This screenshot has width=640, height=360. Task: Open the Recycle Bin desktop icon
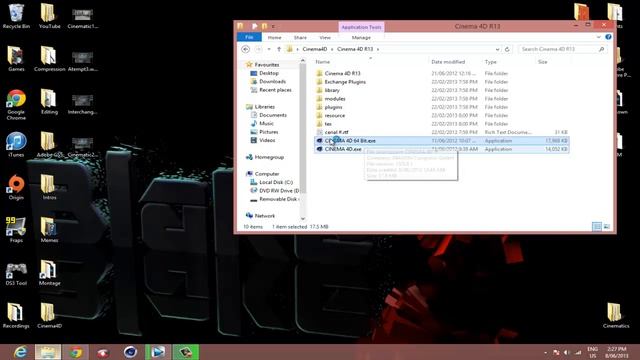16,16
